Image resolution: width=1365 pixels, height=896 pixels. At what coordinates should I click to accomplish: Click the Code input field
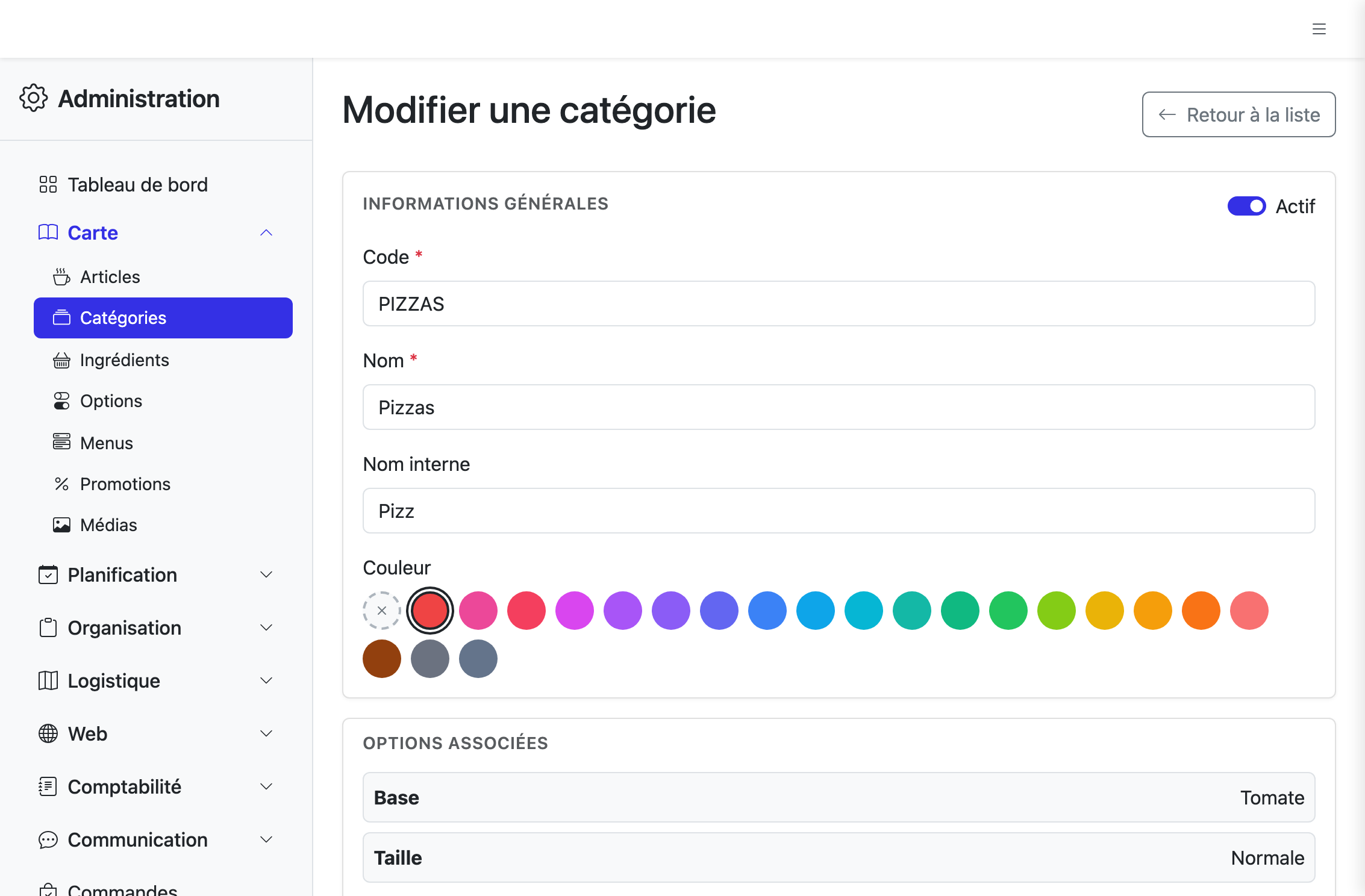[x=839, y=303]
